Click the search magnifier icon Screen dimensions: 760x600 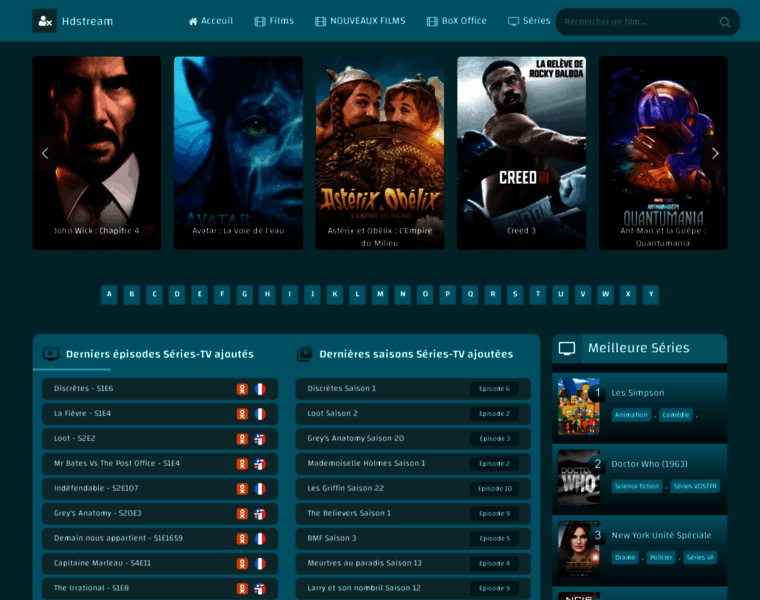tap(725, 22)
